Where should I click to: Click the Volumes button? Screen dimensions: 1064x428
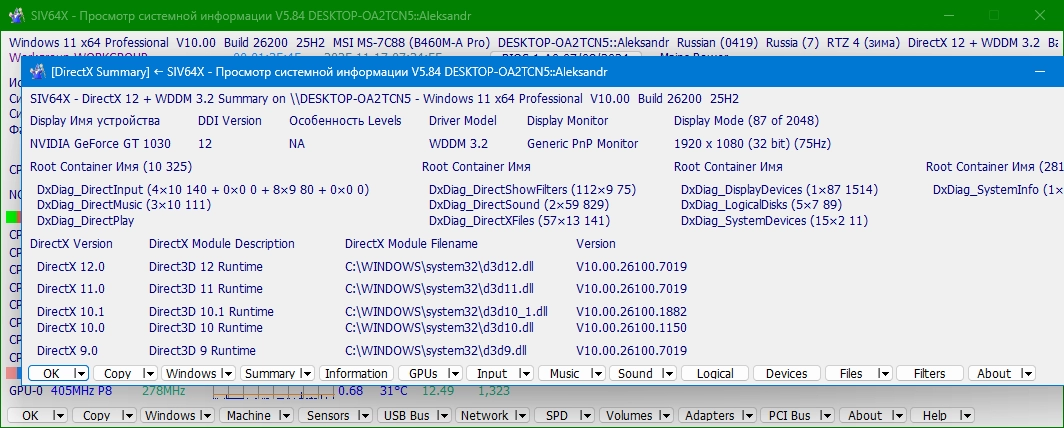click(x=628, y=415)
